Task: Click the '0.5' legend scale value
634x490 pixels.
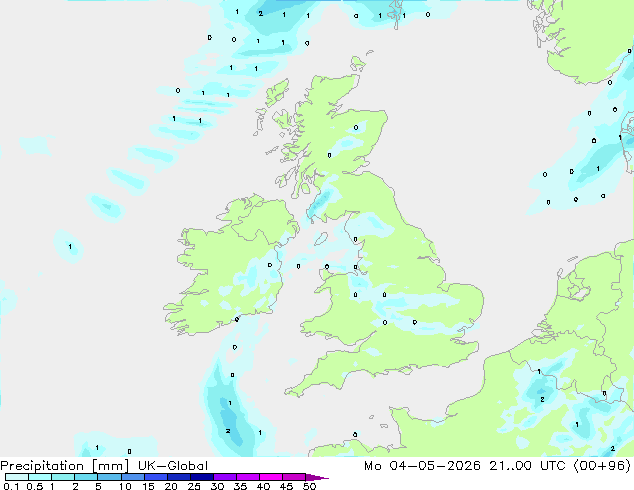Action: tap(34, 486)
